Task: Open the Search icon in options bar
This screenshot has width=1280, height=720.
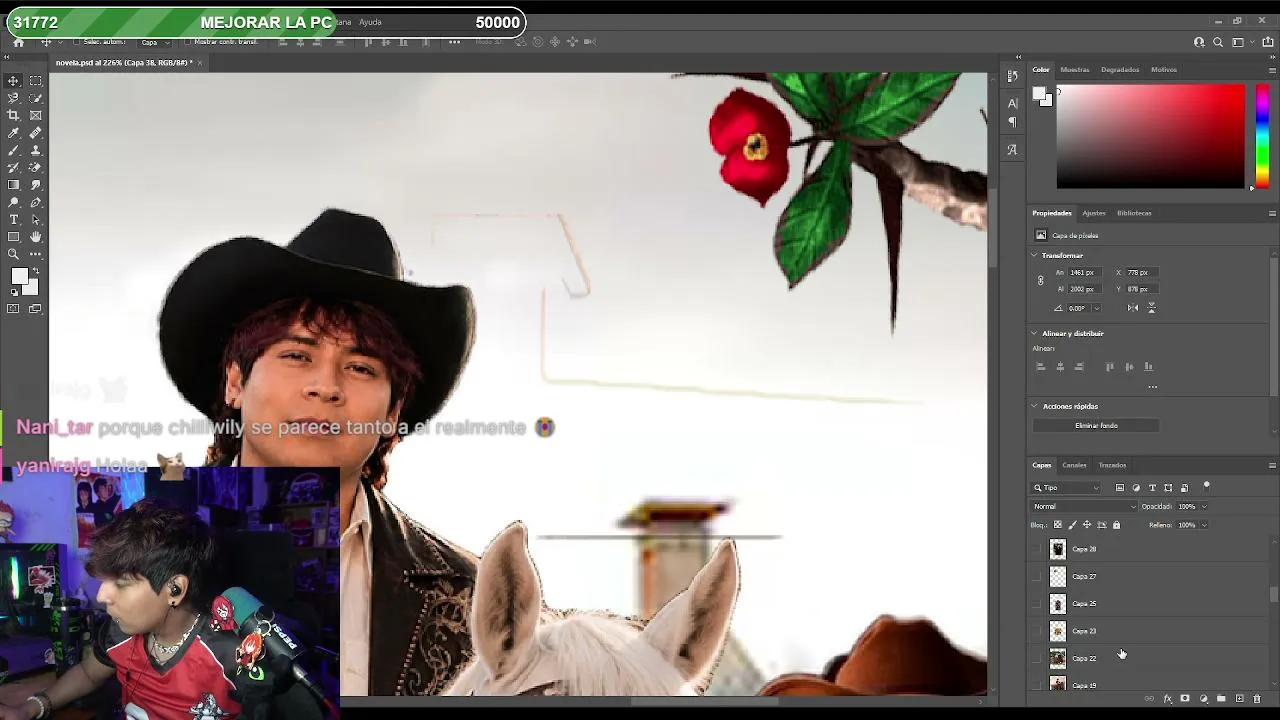Action: (x=1218, y=42)
